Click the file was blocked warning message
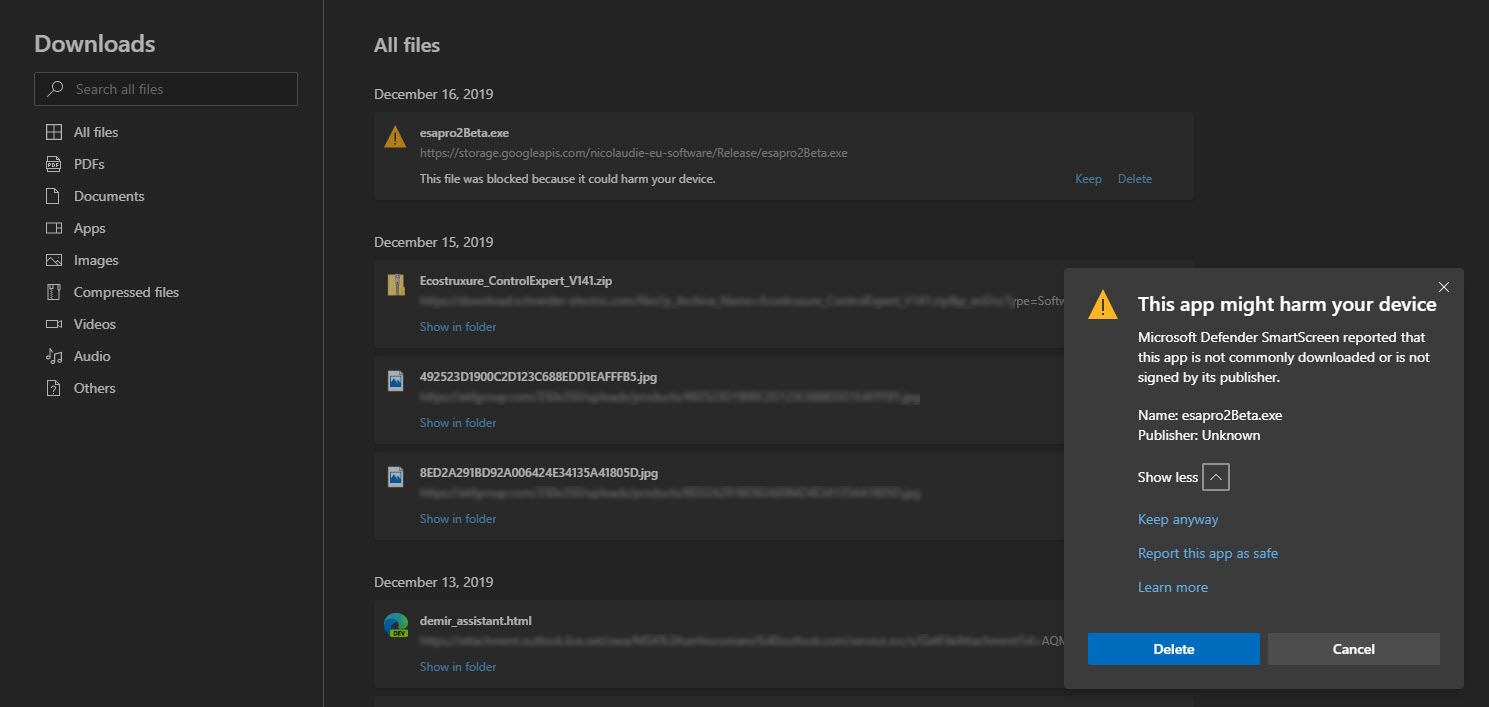Image resolution: width=1489 pixels, height=707 pixels. (x=568, y=179)
